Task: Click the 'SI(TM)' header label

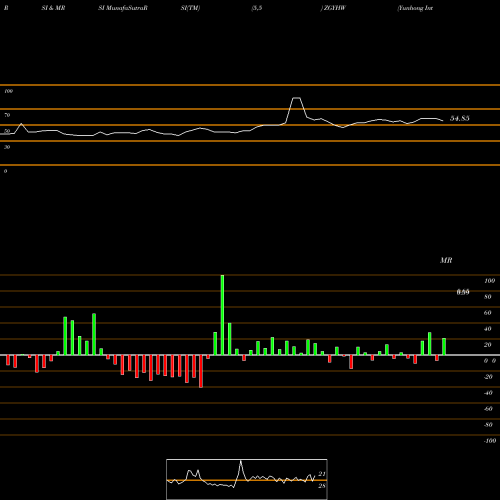Action: [x=190, y=8]
